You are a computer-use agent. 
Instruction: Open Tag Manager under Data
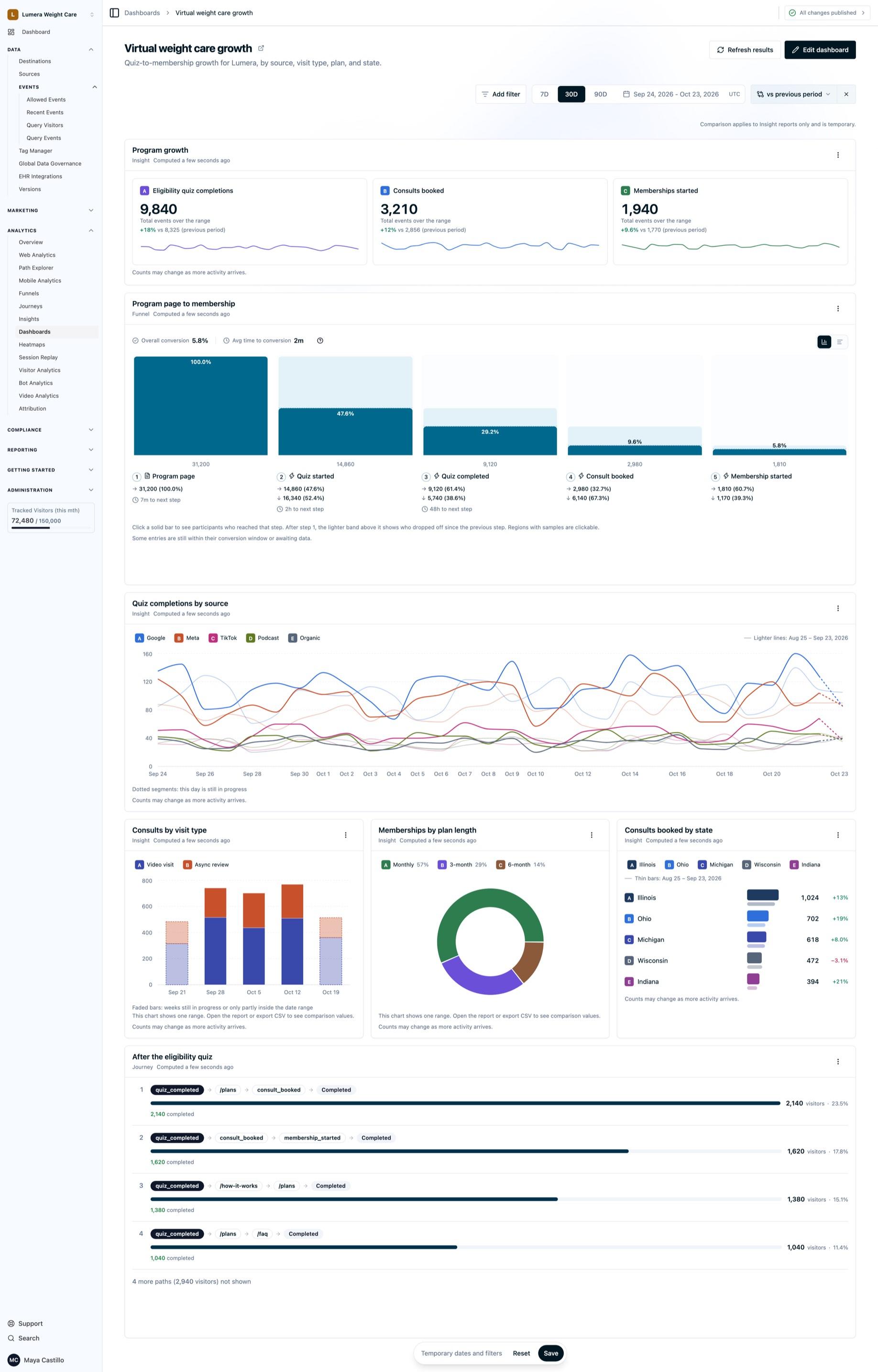(x=35, y=151)
